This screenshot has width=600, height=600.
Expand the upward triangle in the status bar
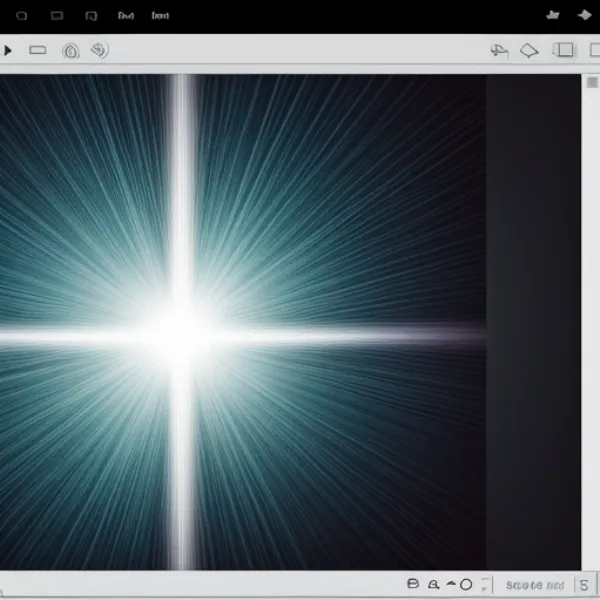450,584
